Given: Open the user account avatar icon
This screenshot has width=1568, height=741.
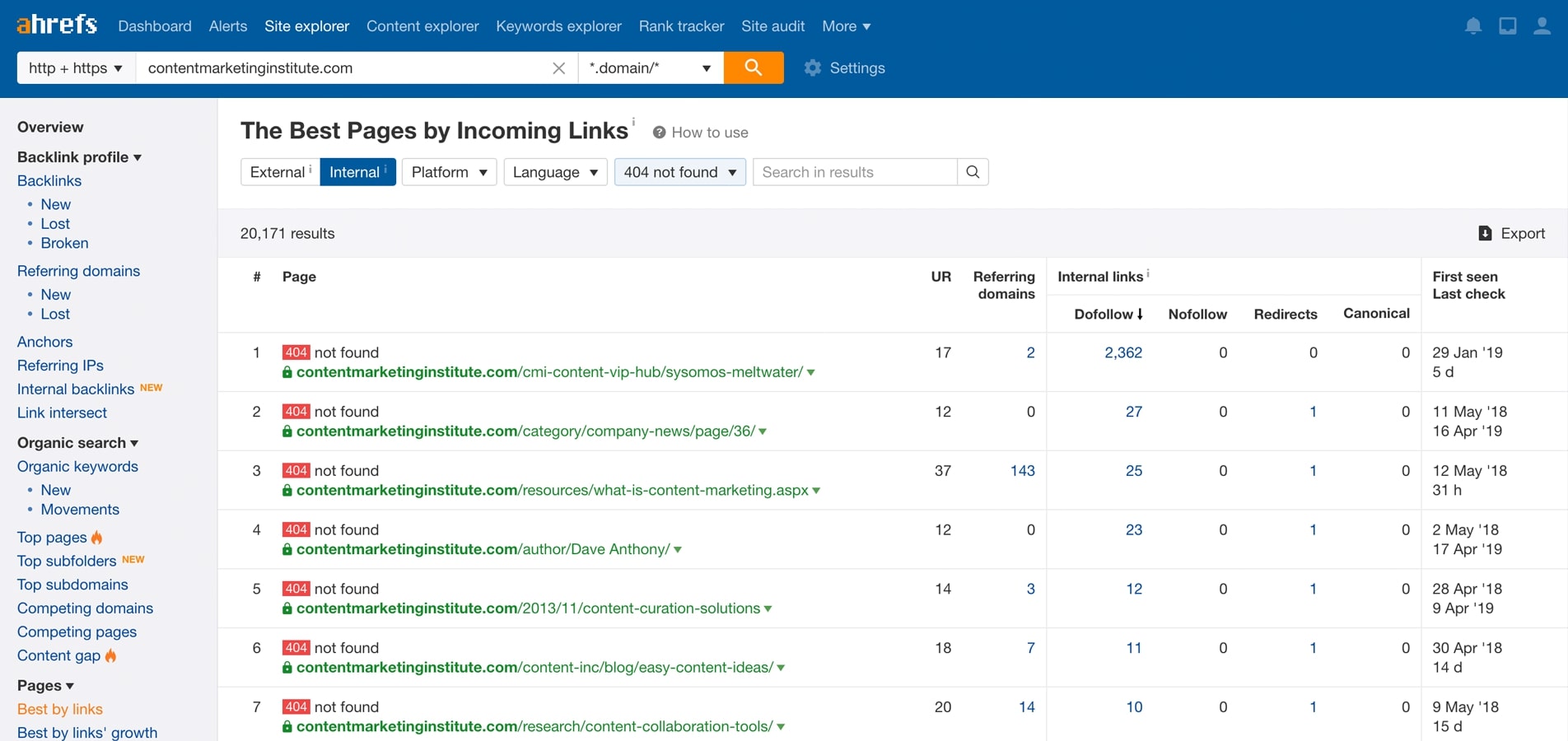Looking at the screenshot, I should 1542,26.
